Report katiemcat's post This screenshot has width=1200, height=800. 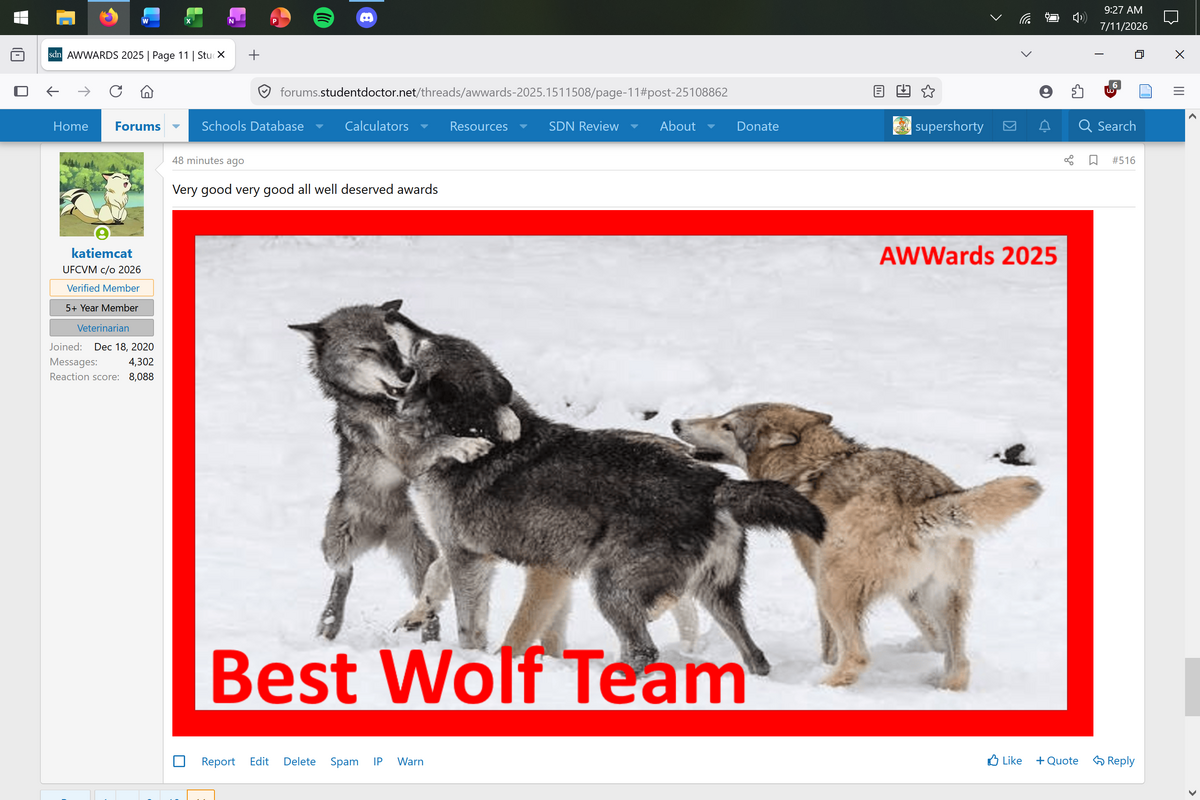point(218,761)
